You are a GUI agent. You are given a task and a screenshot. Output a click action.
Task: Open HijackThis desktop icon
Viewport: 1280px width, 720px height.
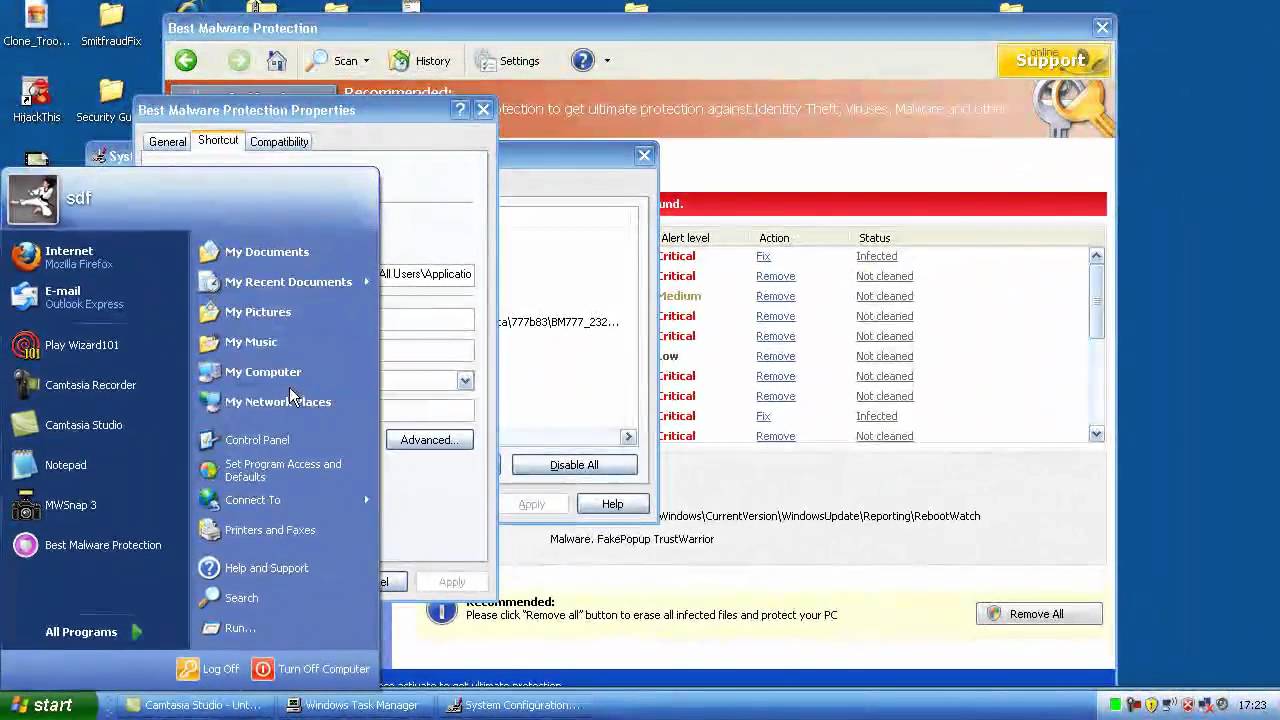click(37, 101)
